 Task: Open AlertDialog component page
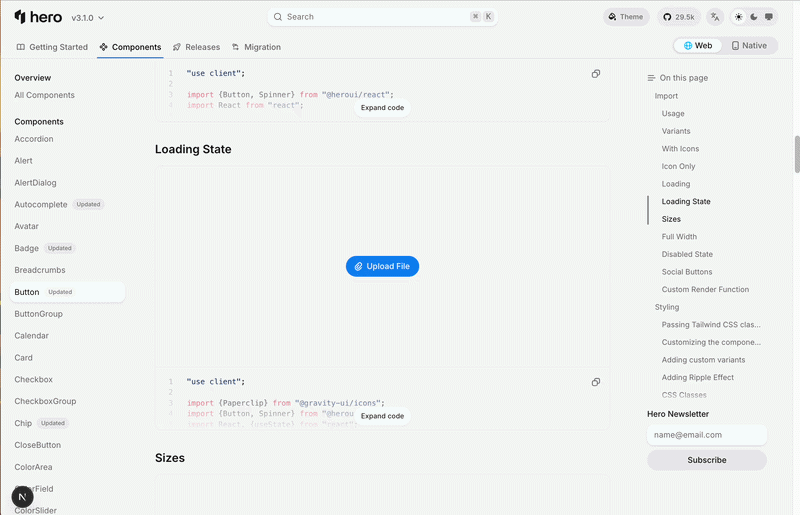pyautogui.click(x=35, y=183)
